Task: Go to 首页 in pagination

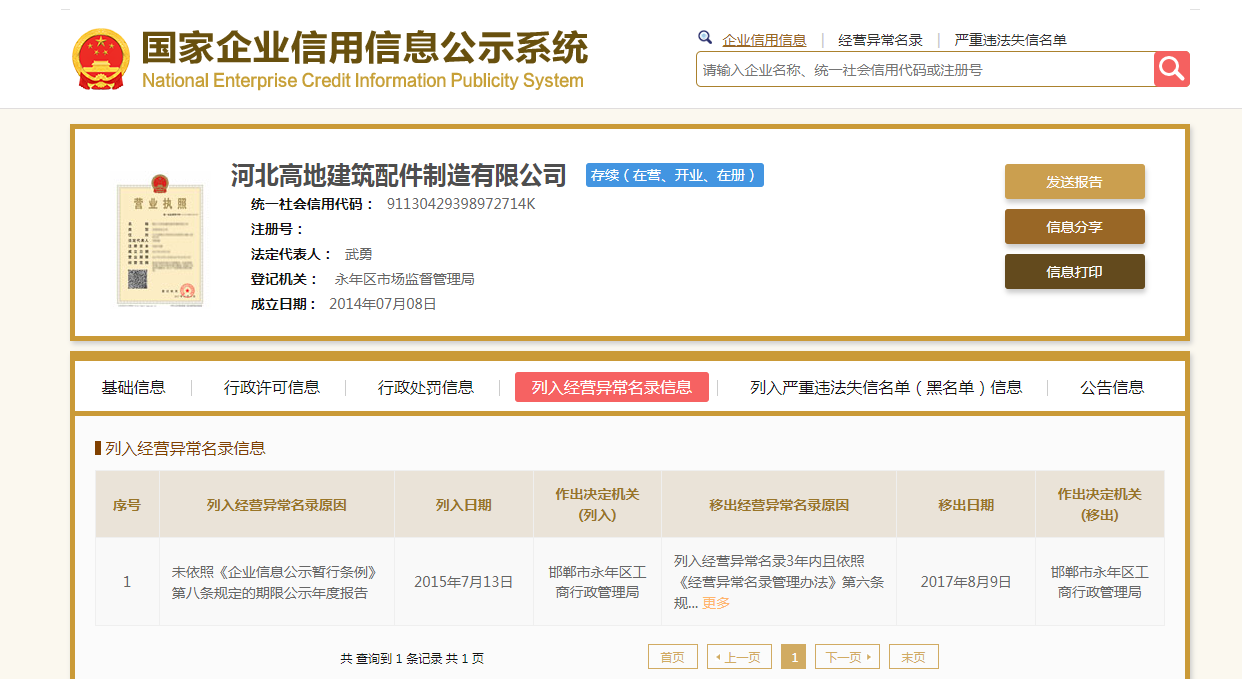Action: (673, 657)
